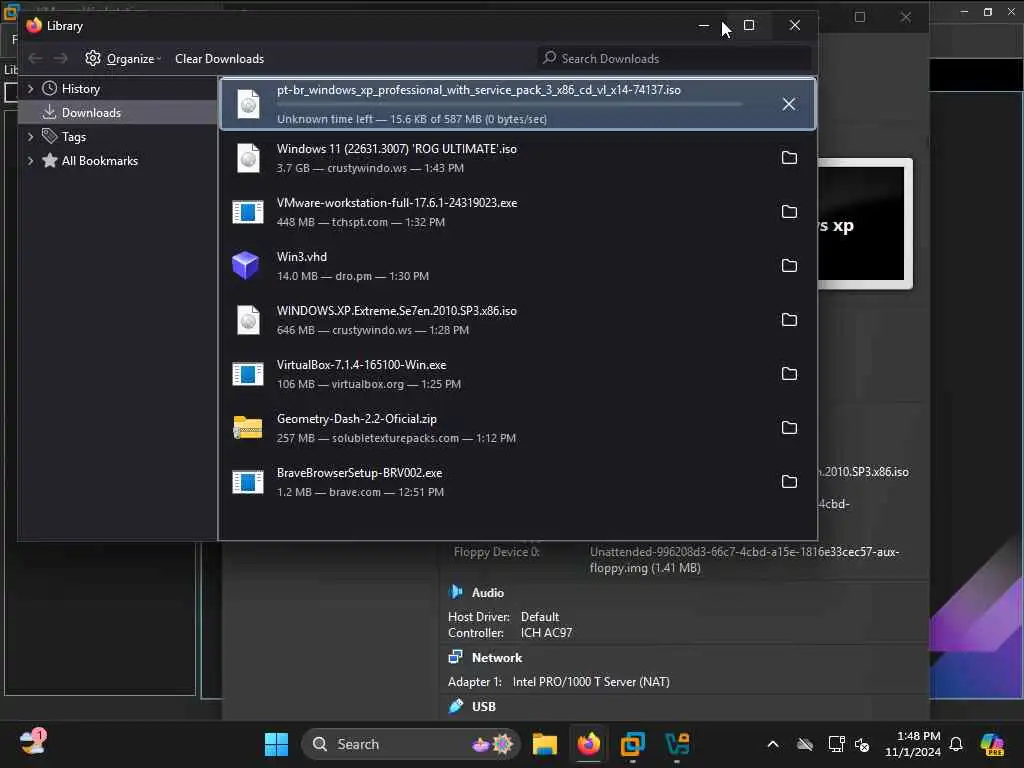Open the Copilot icon in the taskbar corner
1024x768 pixels.
[x=992, y=744]
